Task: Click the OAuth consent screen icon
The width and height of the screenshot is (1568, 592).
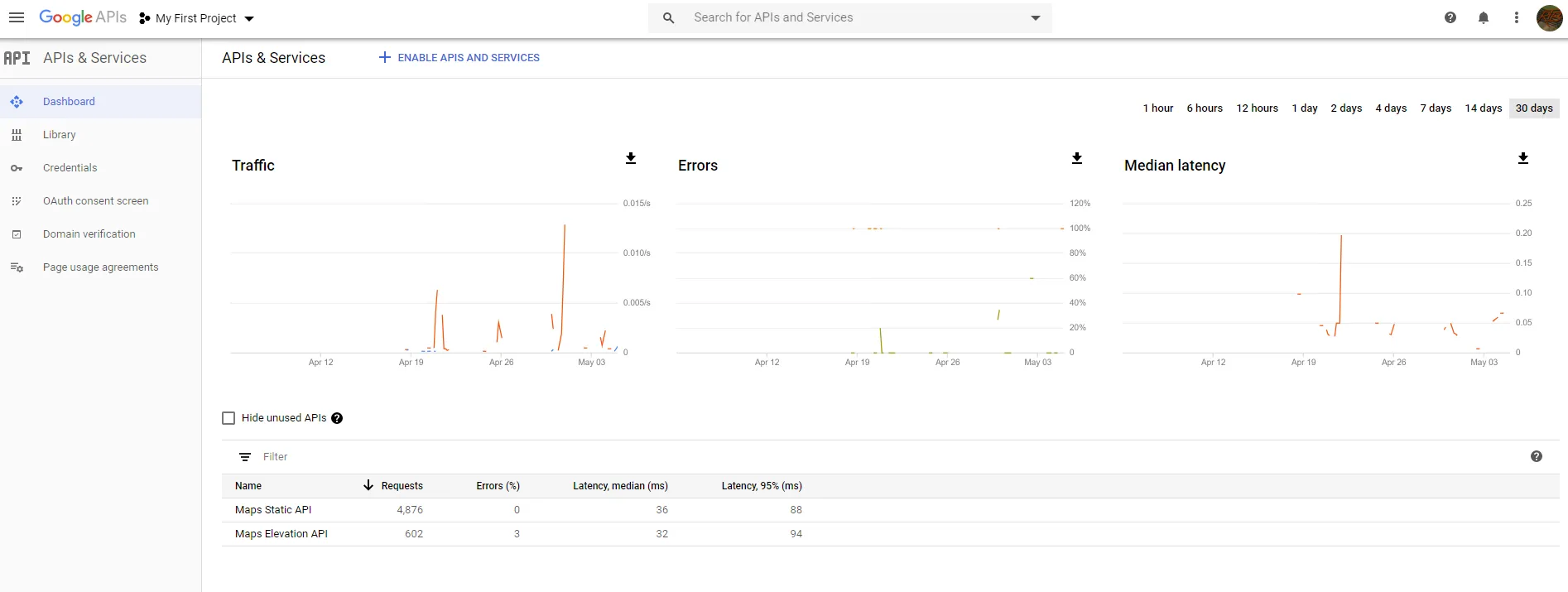Action: 17,201
